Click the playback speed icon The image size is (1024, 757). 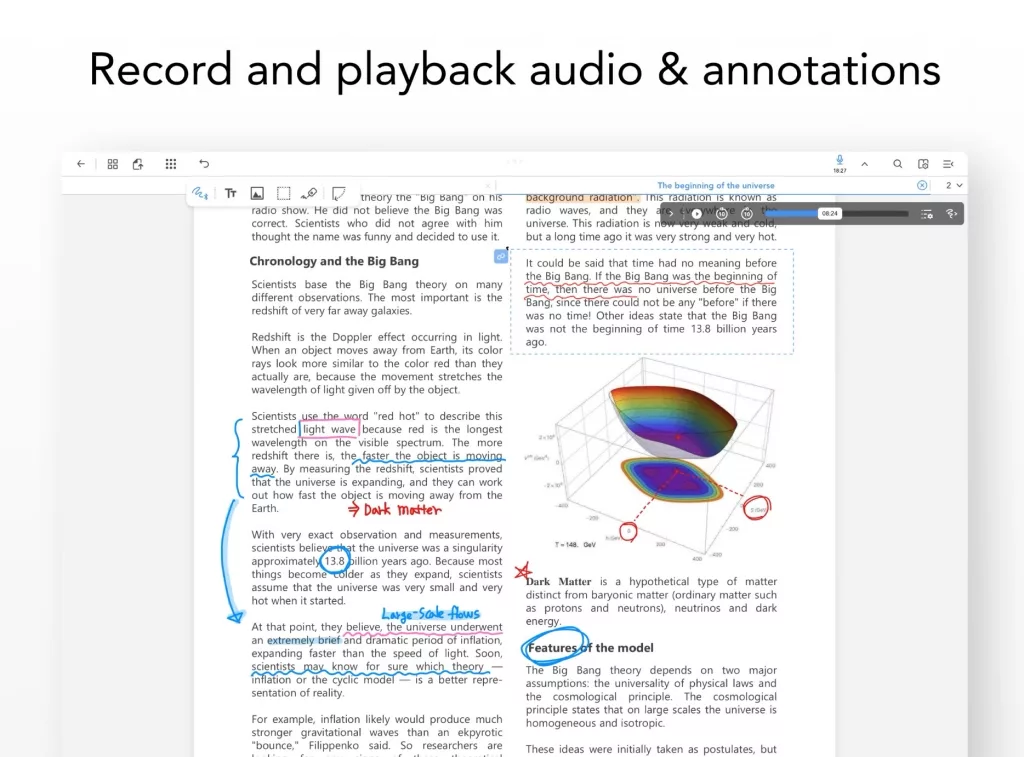tap(952, 214)
